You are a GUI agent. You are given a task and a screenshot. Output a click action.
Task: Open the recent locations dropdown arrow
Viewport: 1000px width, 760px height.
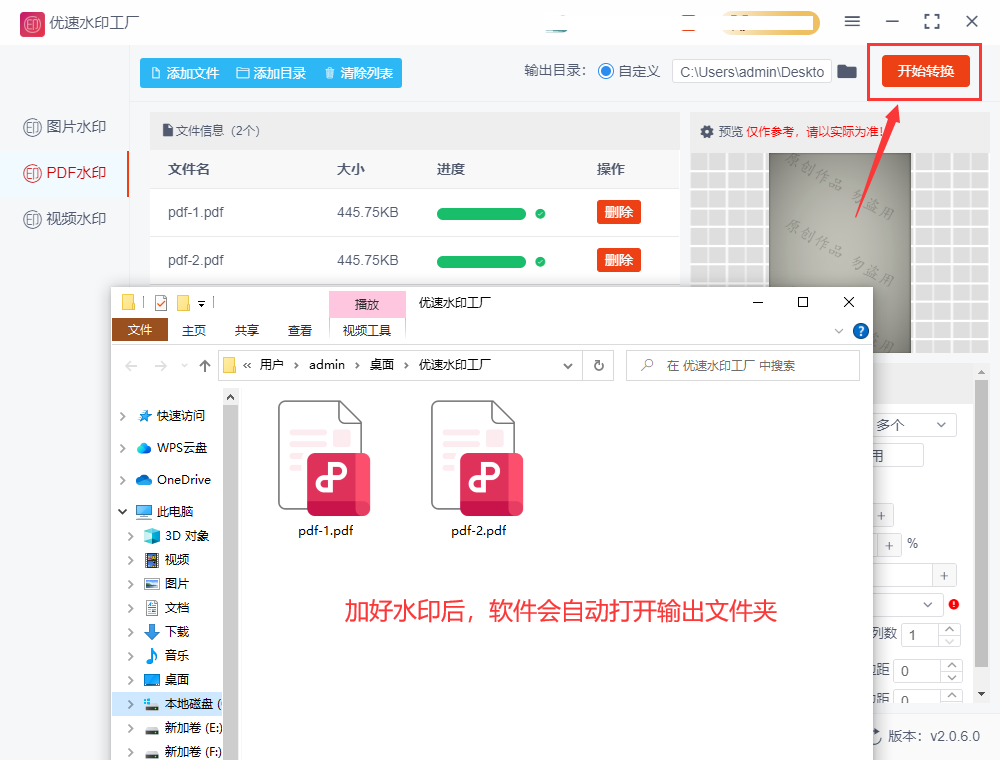(x=184, y=366)
